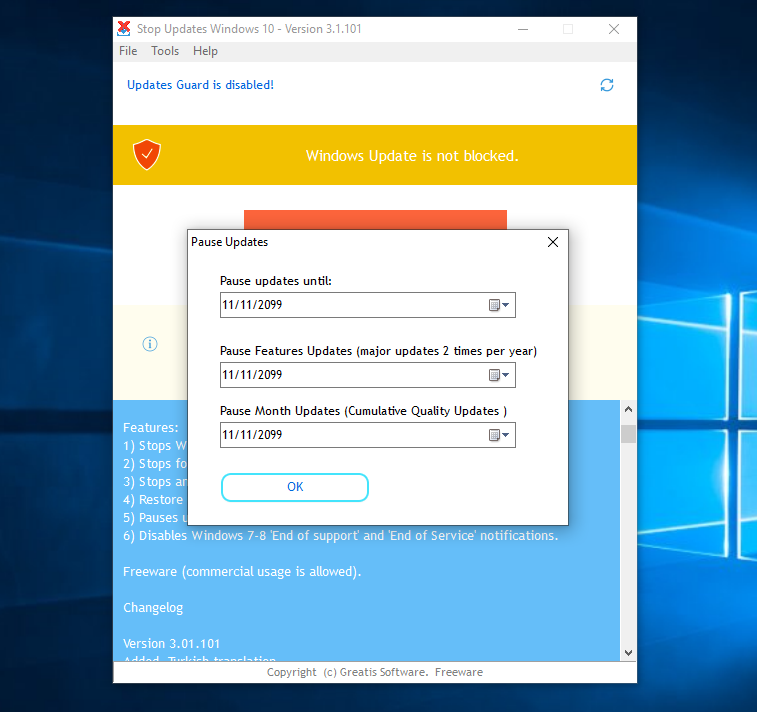Open calendar for Pause Features Updates

point(499,375)
